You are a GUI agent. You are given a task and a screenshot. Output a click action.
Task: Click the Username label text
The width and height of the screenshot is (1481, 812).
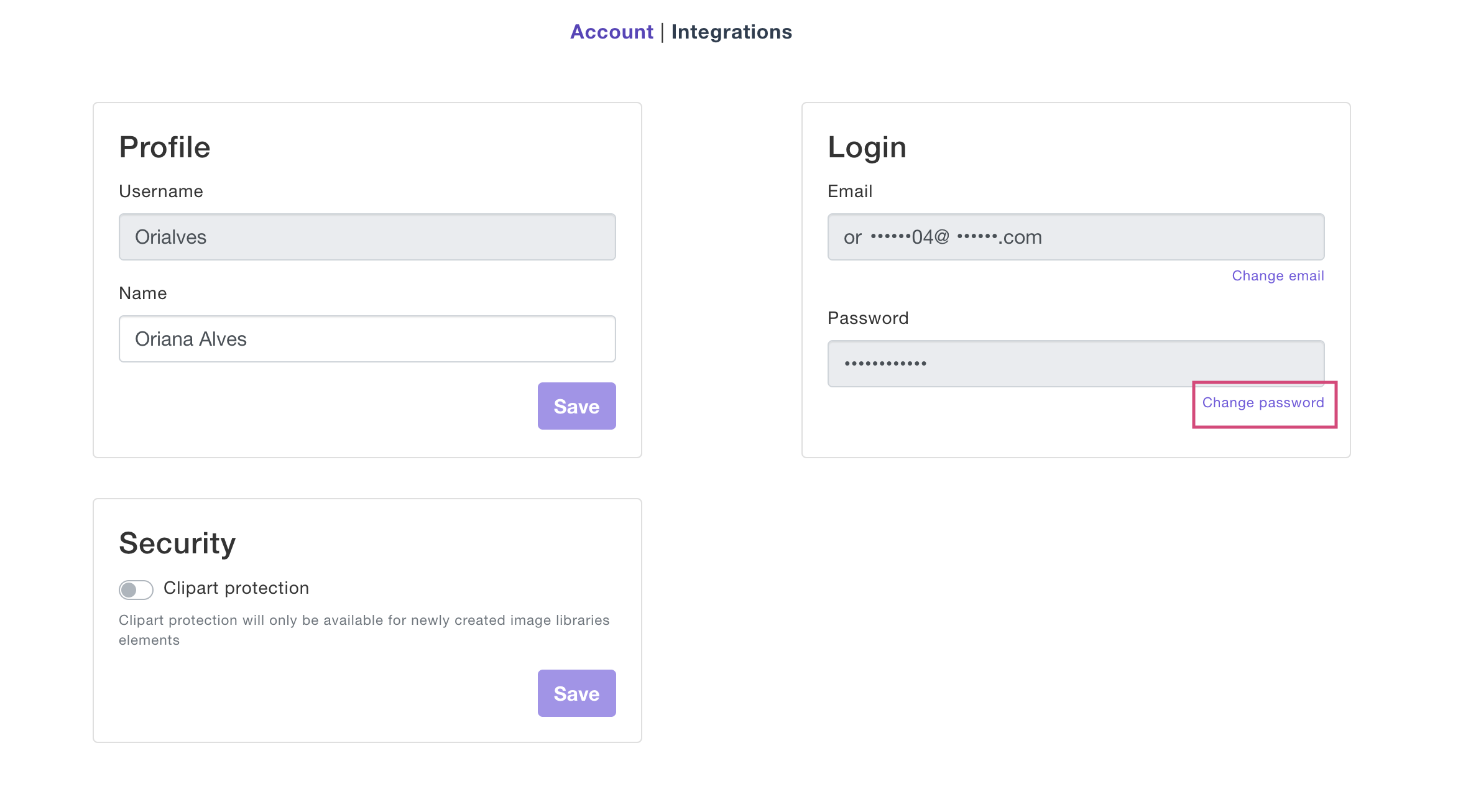pyautogui.click(x=160, y=191)
